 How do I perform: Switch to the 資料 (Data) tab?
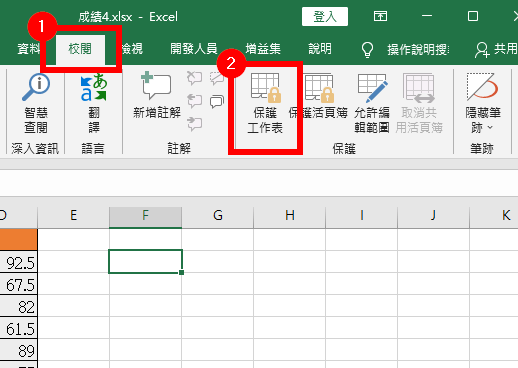pos(29,49)
